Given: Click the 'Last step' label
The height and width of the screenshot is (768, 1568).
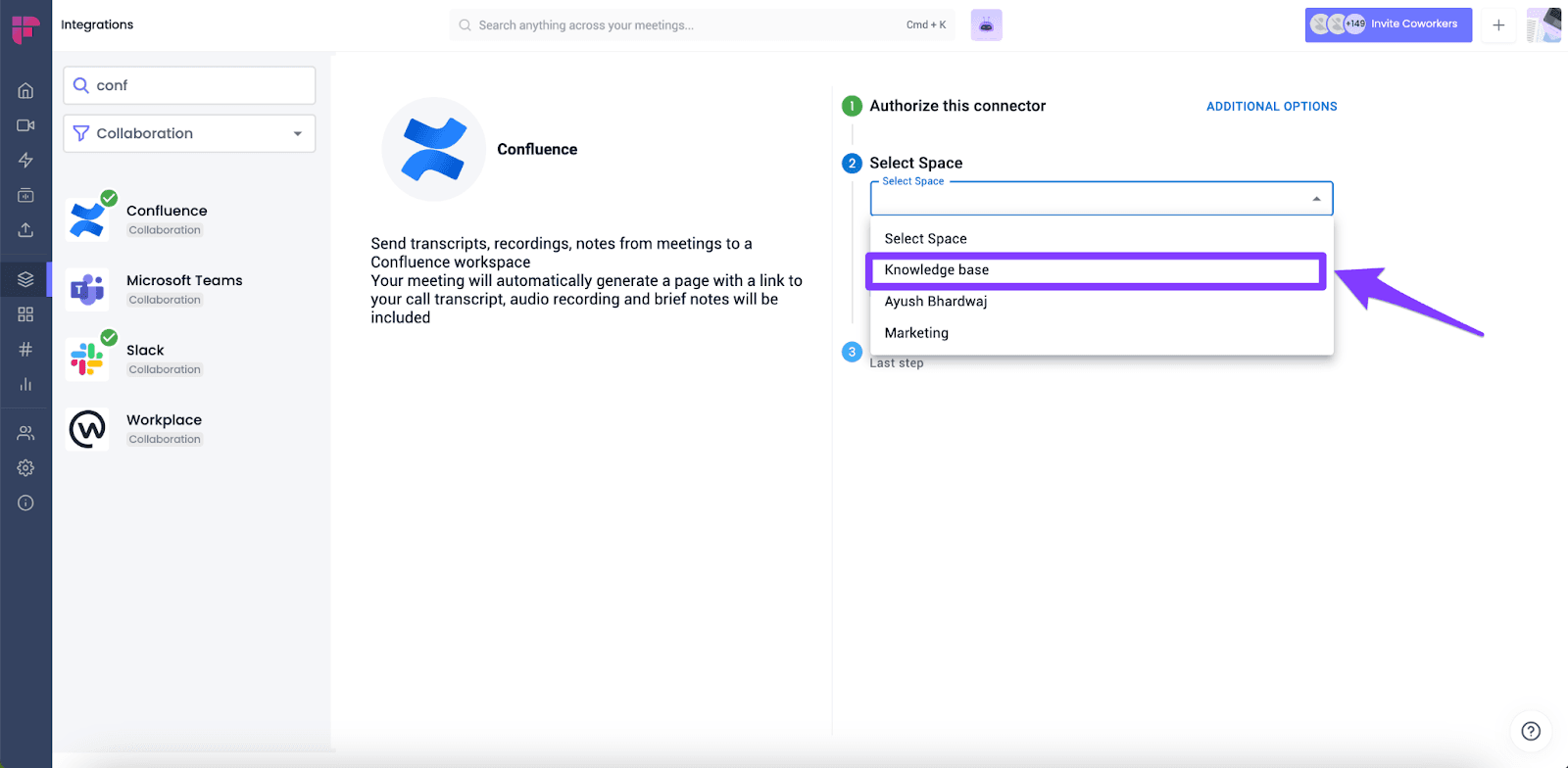Looking at the screenshot, I should click(897, 362).
